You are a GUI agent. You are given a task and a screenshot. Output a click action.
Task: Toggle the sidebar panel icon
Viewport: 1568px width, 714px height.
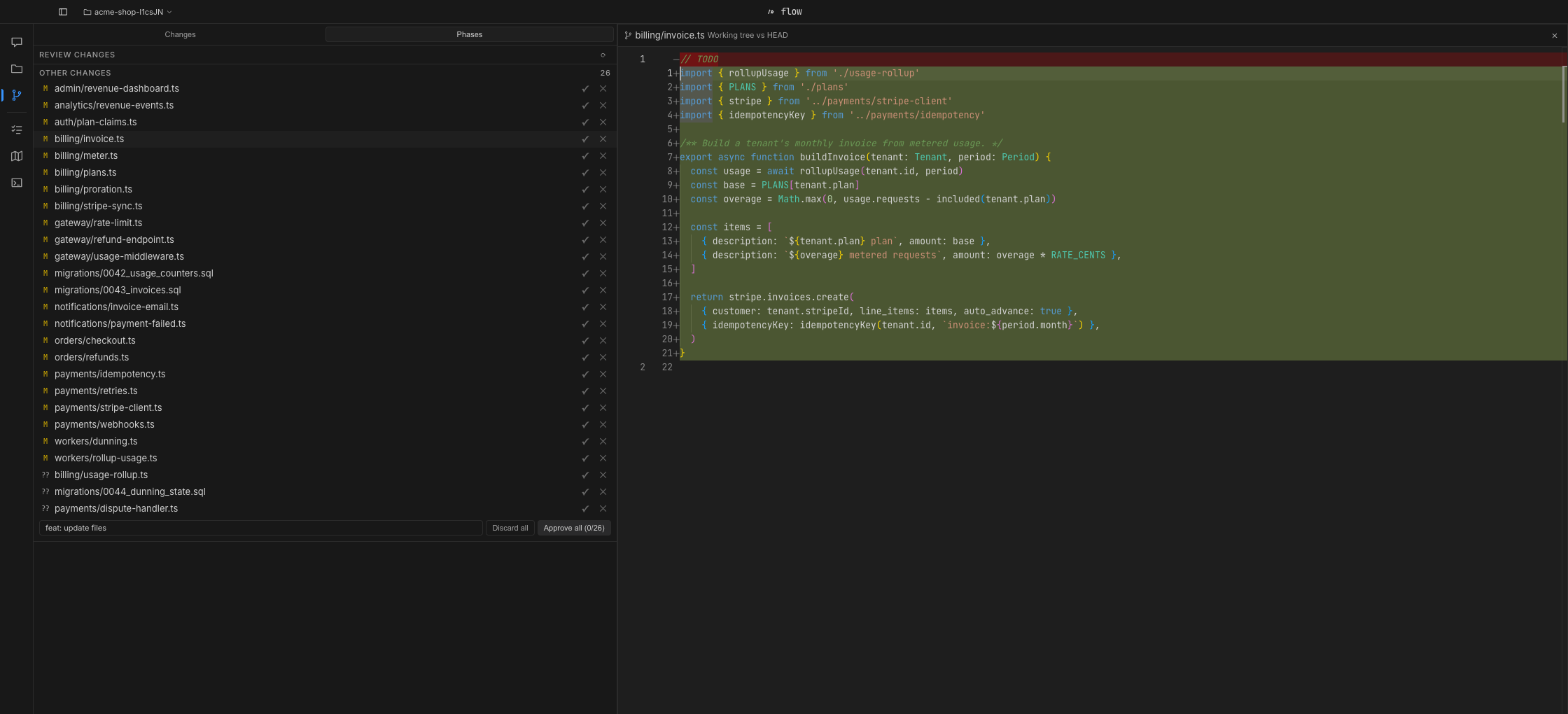(x=63, y=12)
